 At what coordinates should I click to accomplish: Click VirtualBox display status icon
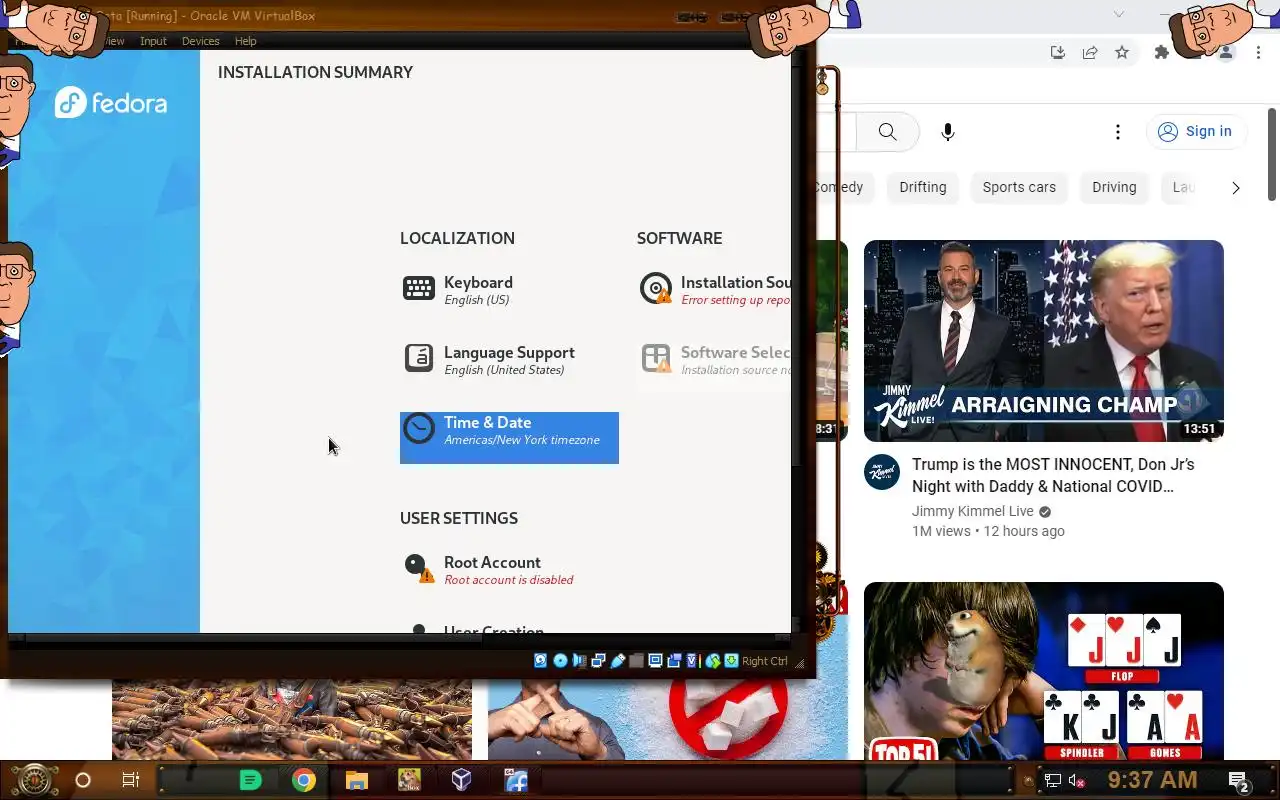(x=655, y=661)
